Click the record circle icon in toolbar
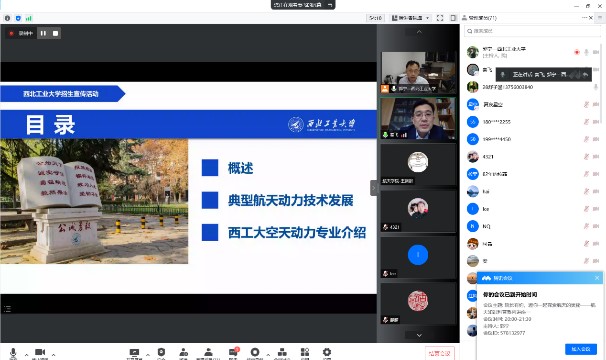Viewport: 606px width, 360px height. click(x=255, y=352)
